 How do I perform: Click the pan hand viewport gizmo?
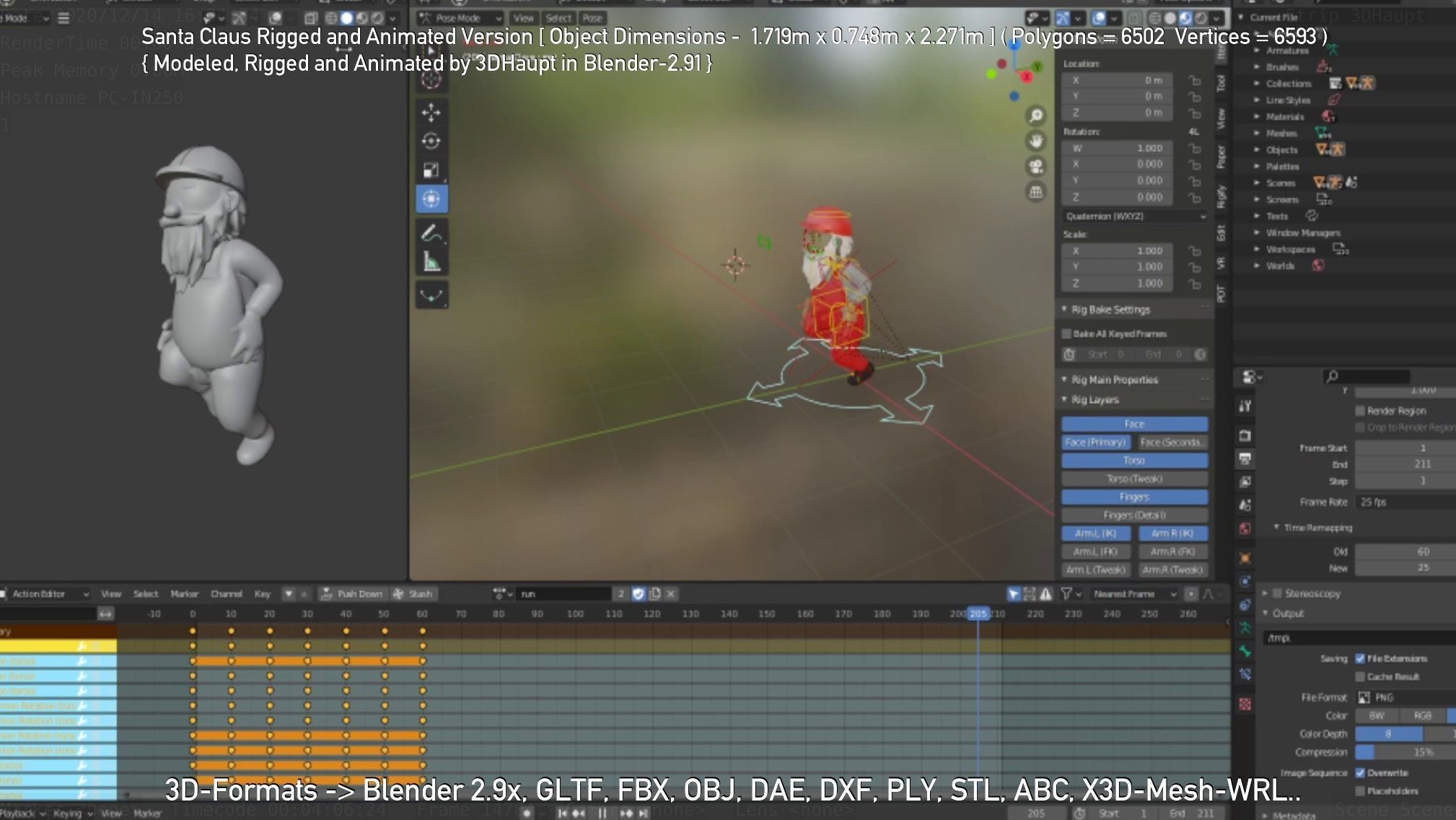[x=1036, y=141]
